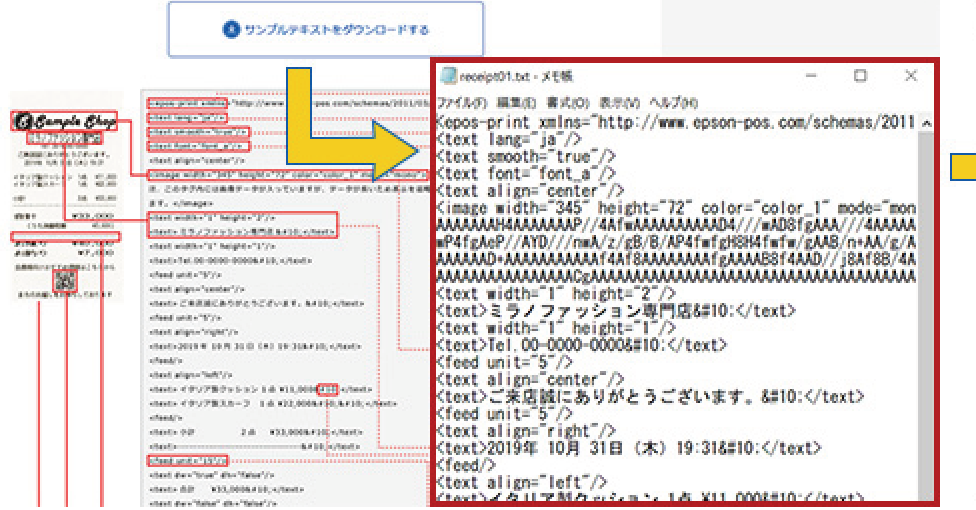The height and width of the screenshot is (510, 976).
Task: Click the サンプルテキストをダウンロードする button
Action: pyautogui.click(x=325, y=30)
